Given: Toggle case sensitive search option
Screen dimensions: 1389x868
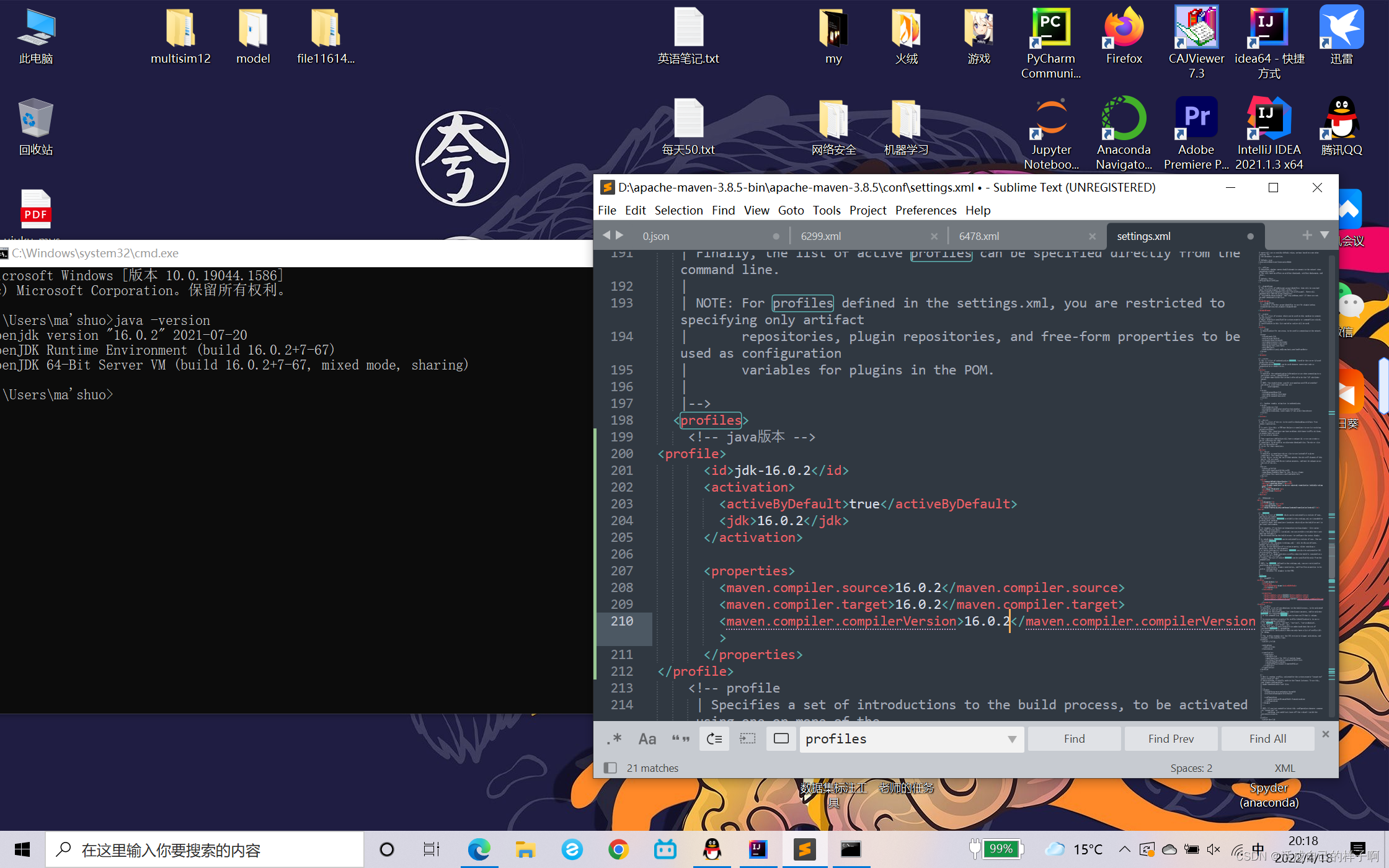Looking at the screenshot, I should pyautogui.click(x=647, y=738).
